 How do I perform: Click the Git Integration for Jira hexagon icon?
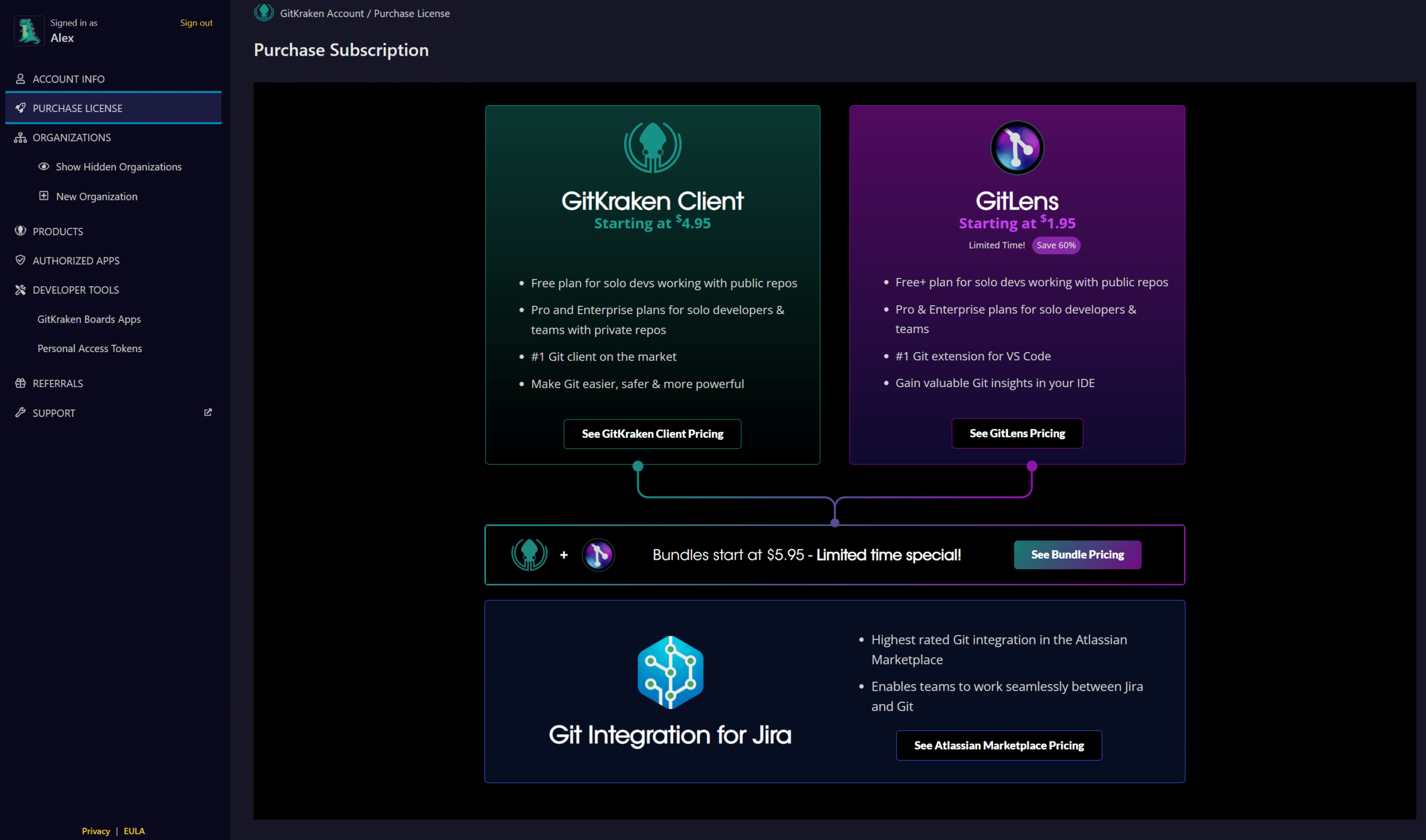pyautogui.click(x=670, y=672)
